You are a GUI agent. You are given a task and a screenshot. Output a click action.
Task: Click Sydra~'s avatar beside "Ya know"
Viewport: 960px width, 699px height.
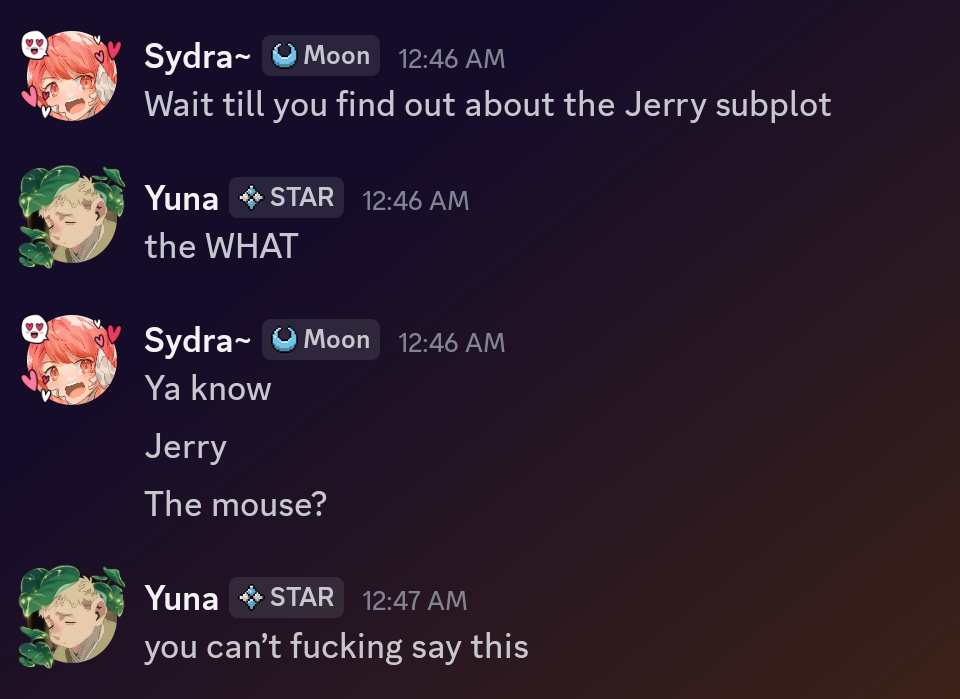tap(70, 358)
